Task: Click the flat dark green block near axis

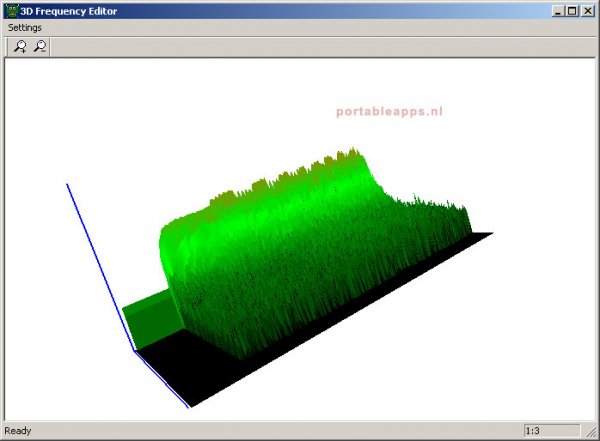Action: coord(145,320)
